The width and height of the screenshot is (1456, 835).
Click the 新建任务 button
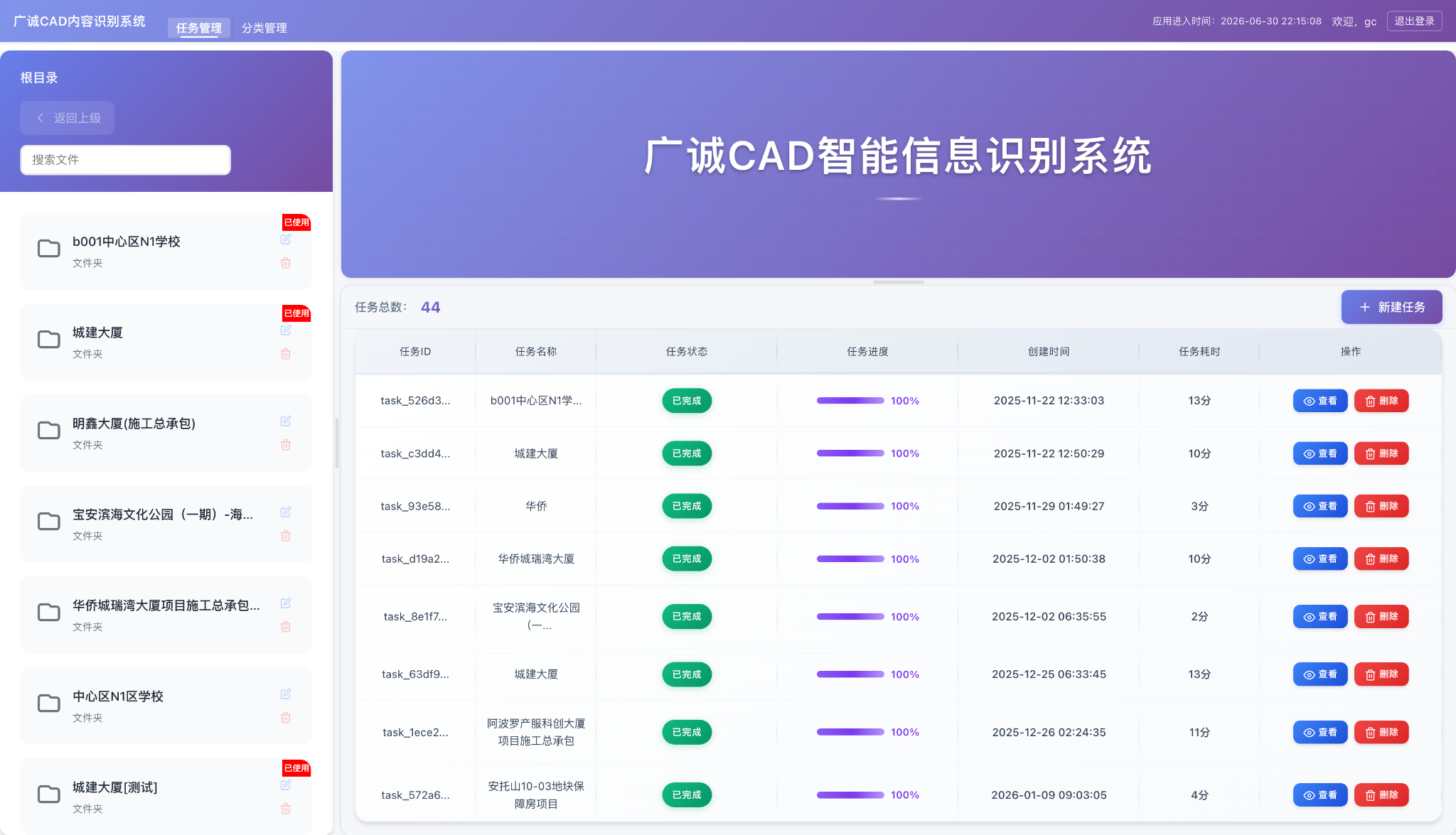[x=1391, y=307]
